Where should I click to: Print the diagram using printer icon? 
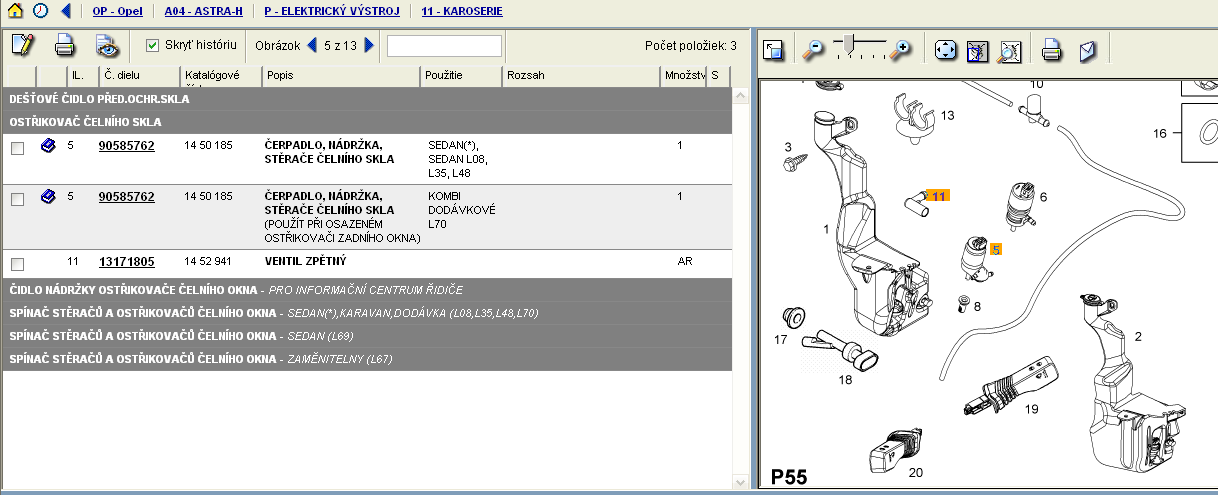pos(1051,49)
